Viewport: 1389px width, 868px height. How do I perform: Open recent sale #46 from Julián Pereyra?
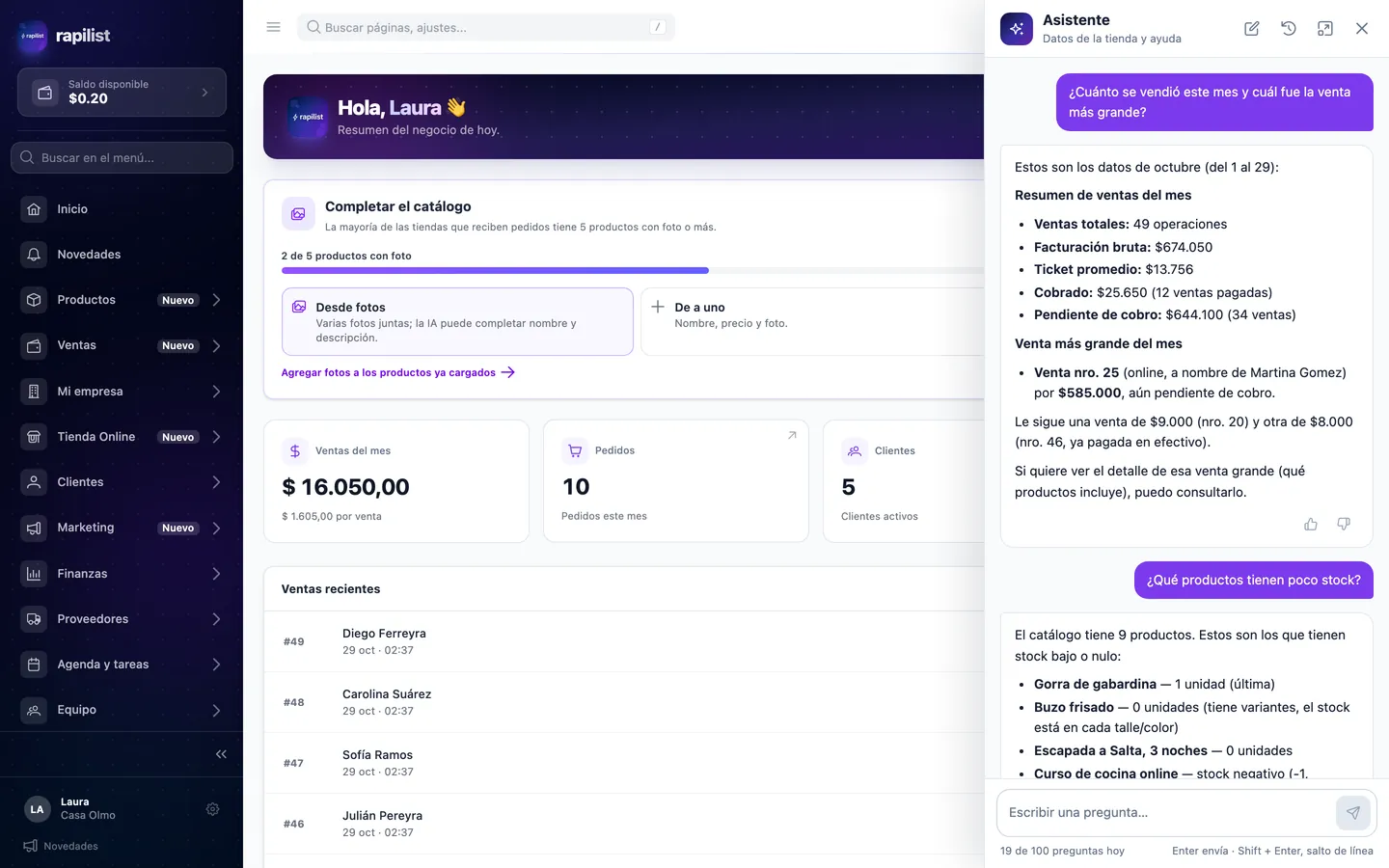(x=624, y=824)
